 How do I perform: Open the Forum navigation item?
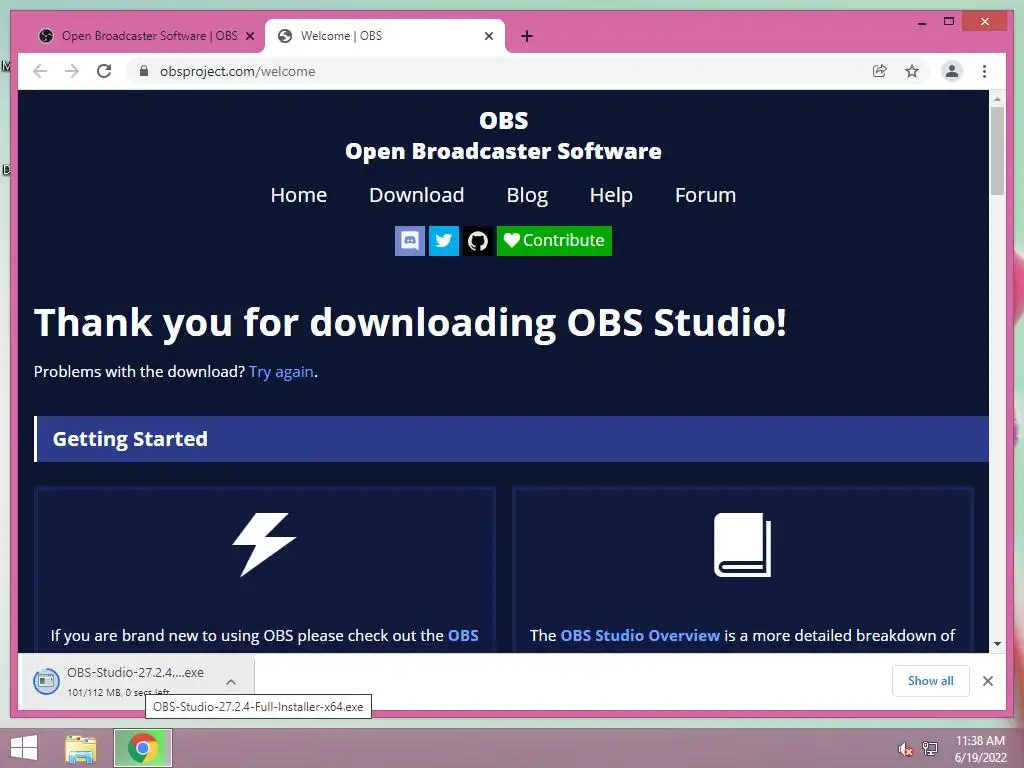705,195
